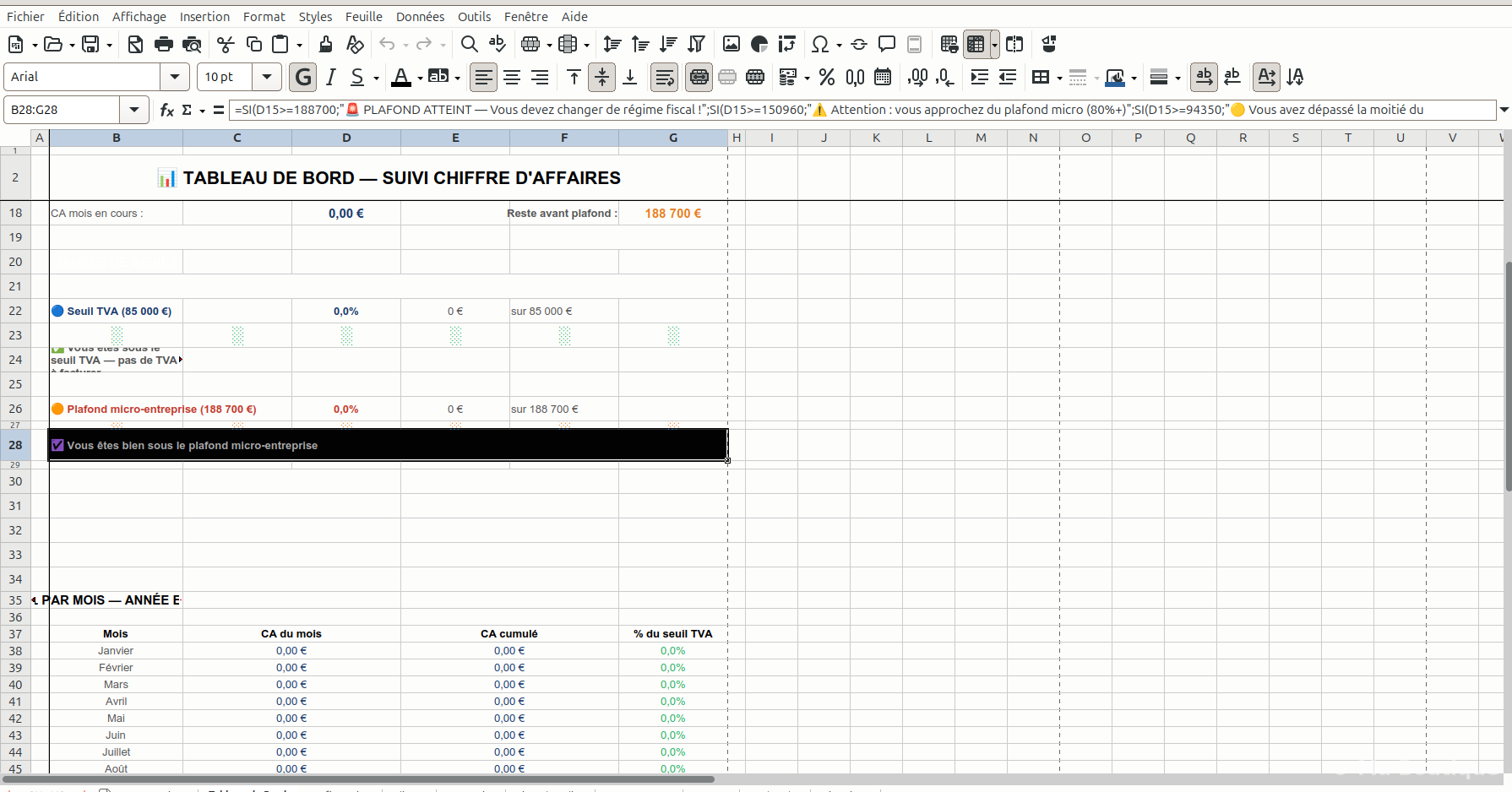Click the Name Box field B28:G28
1512x792 pixels.
pyautogui.click(x=62, y=110)
